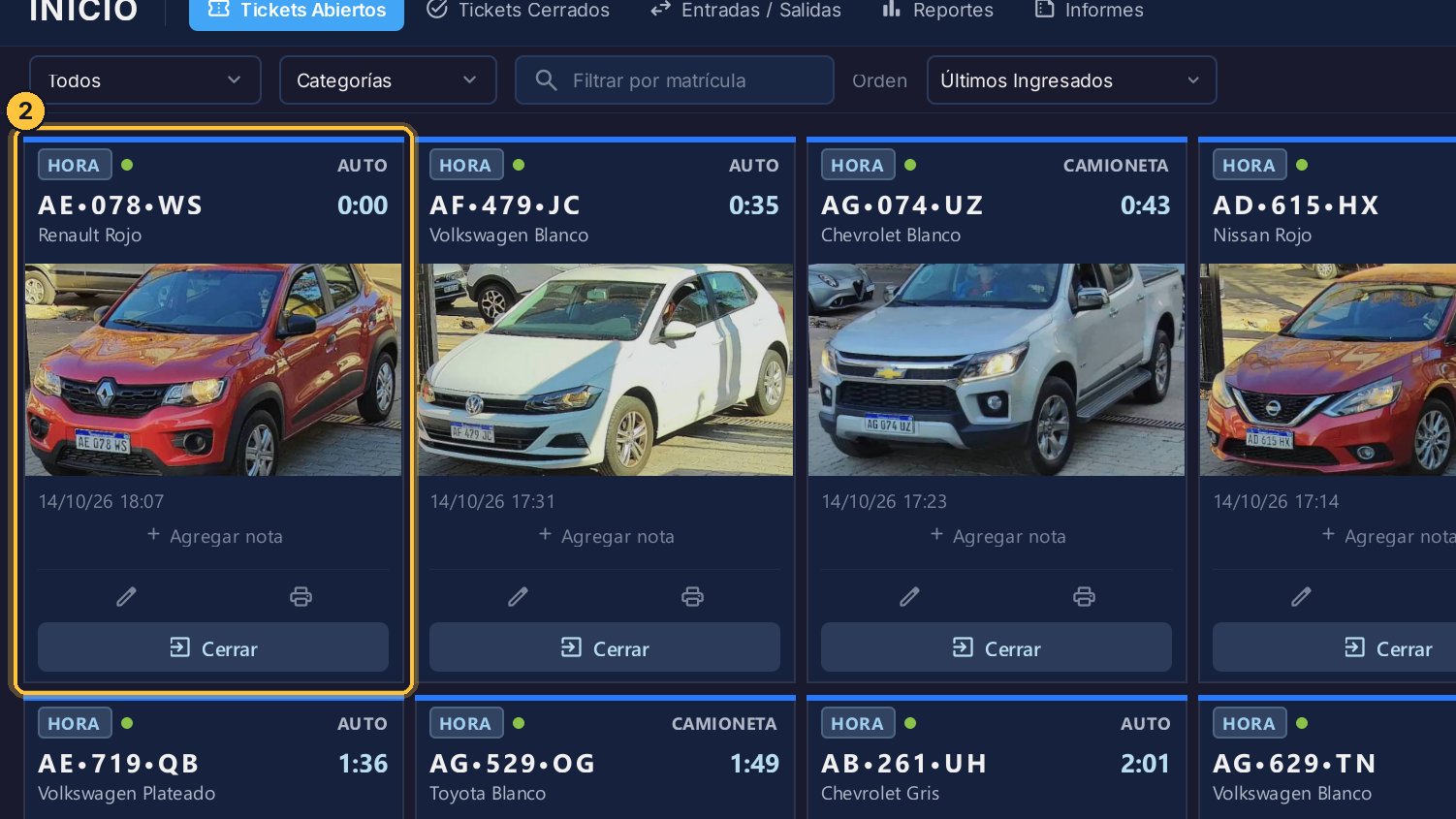Go to Entradas / Salidas tab
Image resolution: width=1456 pixels, height=819 pixels.
pos(745,11)
